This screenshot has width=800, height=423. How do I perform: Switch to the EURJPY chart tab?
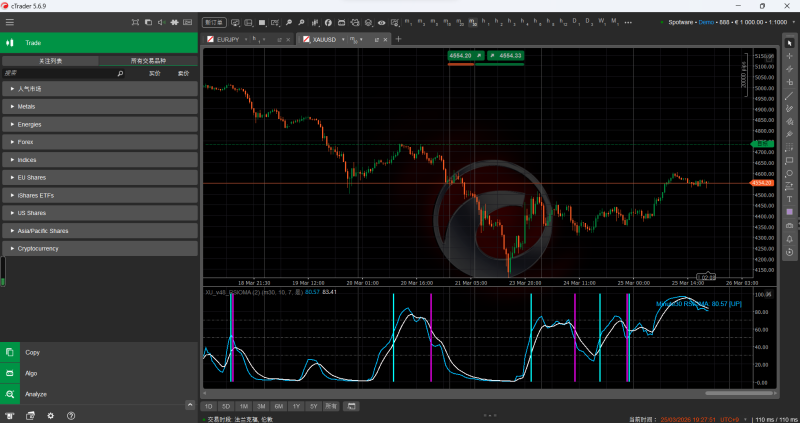coord(227,39)
